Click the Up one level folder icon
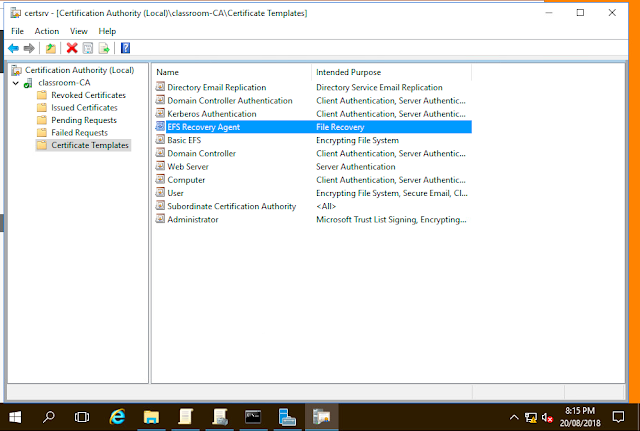Screen dimensions: 640x431 (51, 49)
